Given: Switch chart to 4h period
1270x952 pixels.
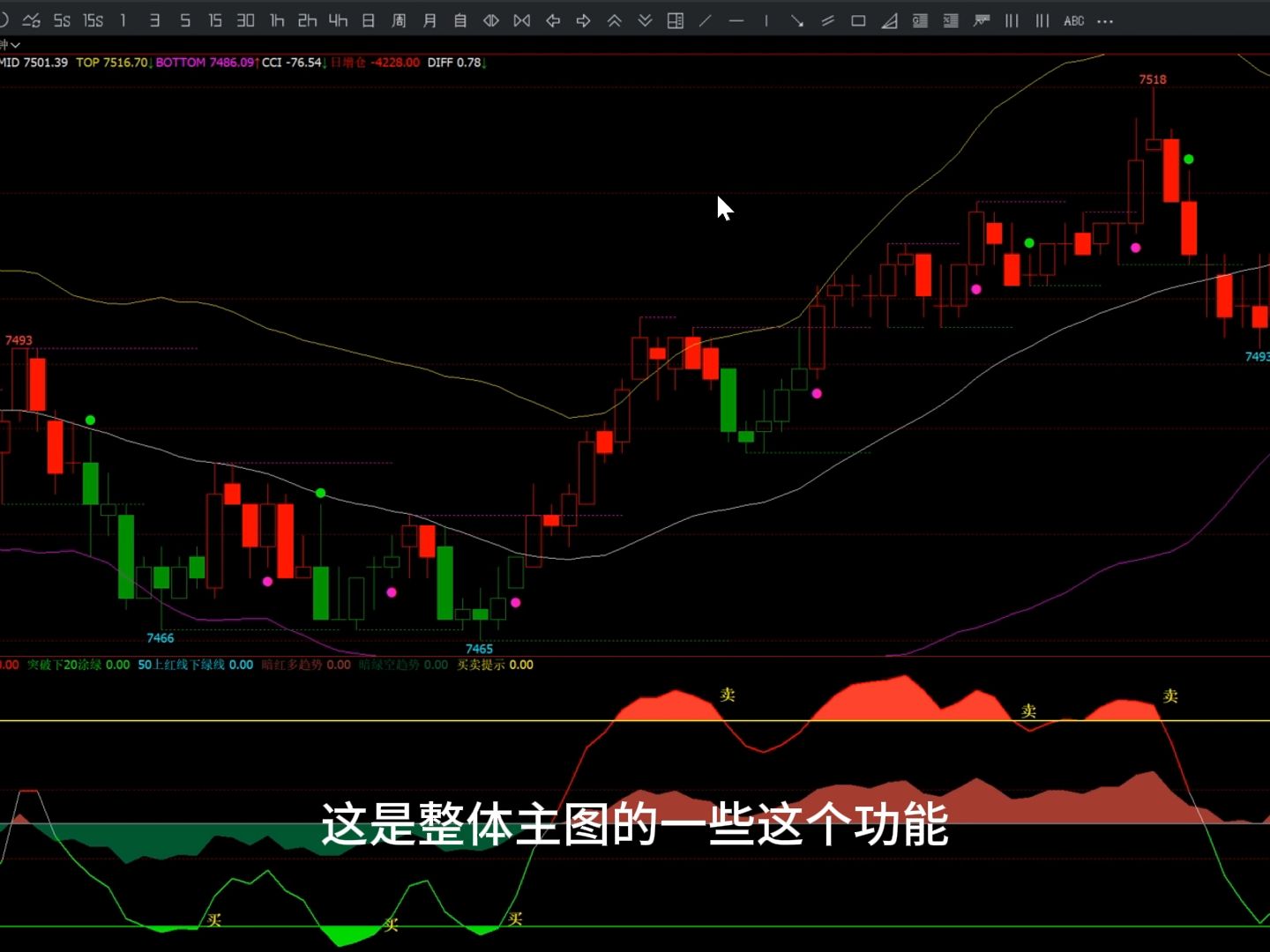Looking at the screenshot, I should coord(338,20).
